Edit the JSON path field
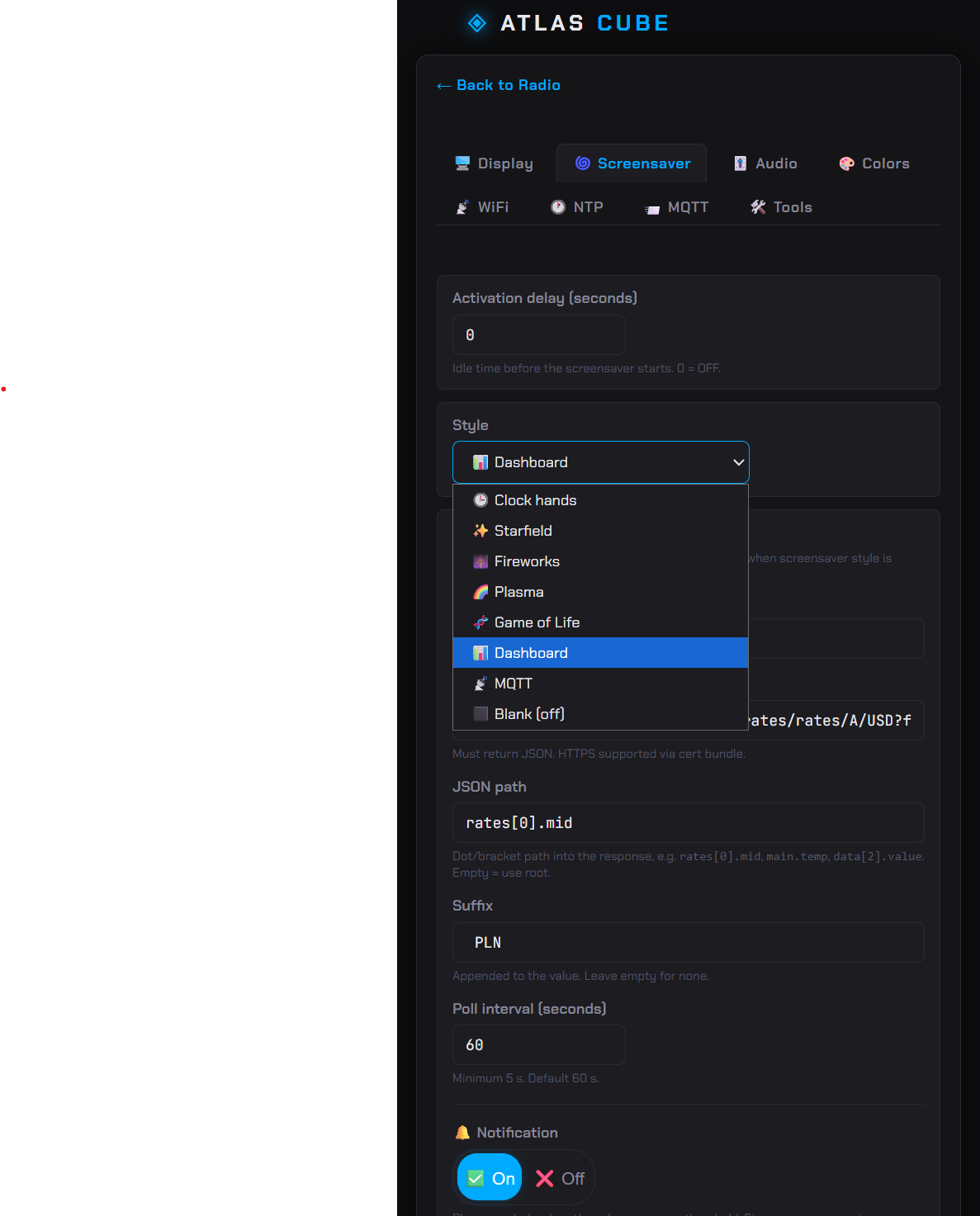 689,823
